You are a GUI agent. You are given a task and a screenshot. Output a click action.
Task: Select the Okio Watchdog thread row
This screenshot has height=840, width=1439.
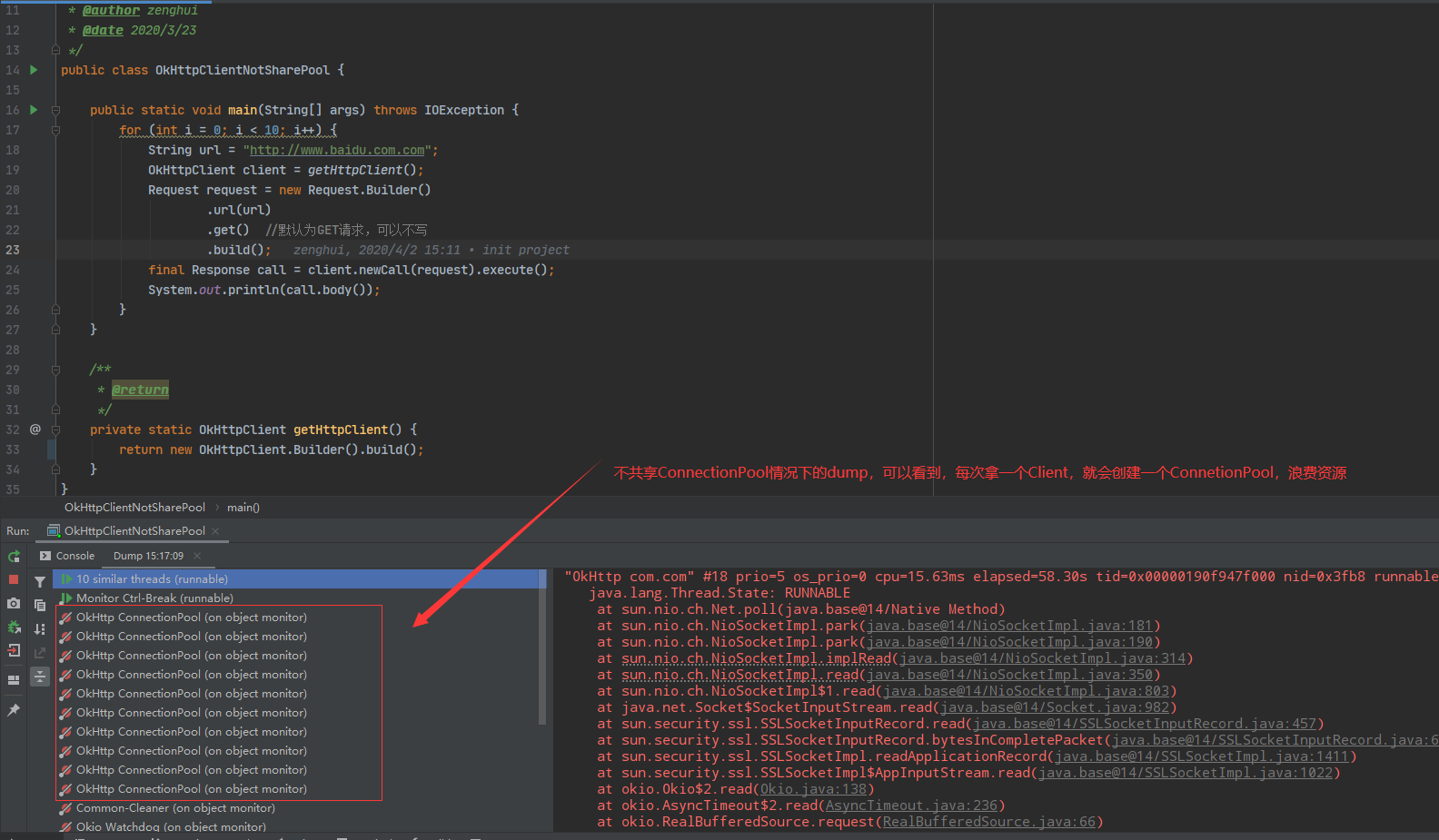pyautogui.click(x=296, y=827)
